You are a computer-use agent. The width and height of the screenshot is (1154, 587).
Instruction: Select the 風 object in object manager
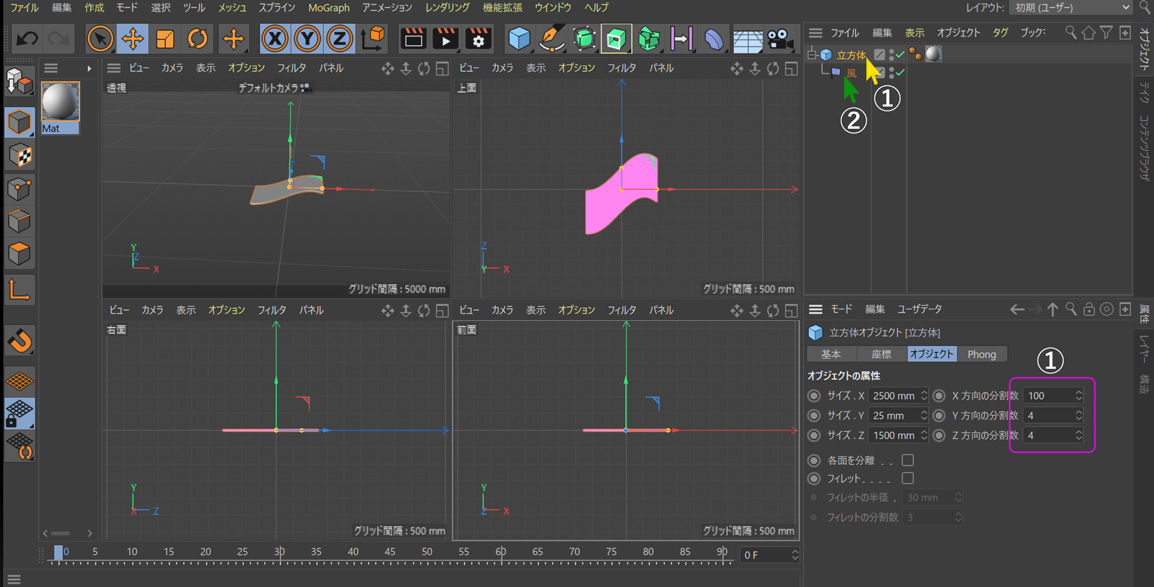851,73
